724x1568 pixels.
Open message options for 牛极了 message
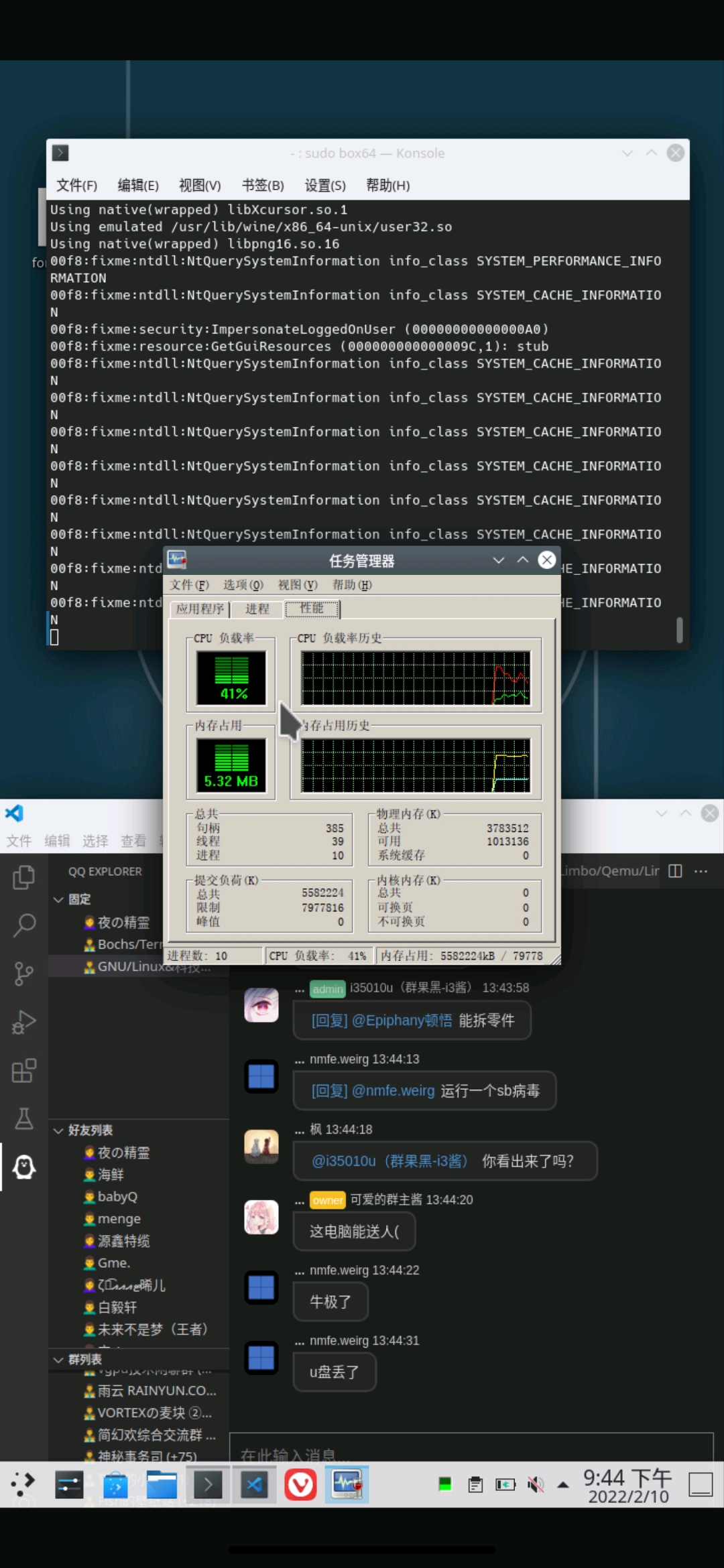(300, 1270)
